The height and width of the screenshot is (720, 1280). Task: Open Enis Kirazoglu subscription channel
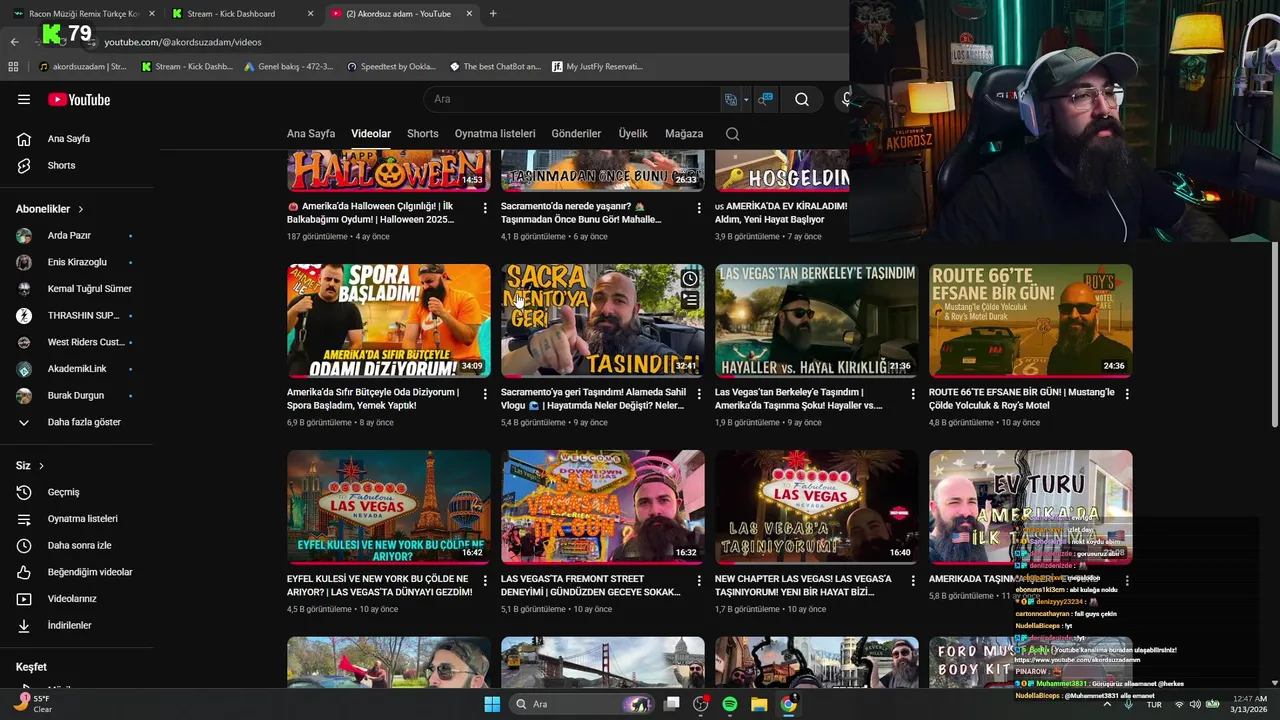click(x=76, y=262)
